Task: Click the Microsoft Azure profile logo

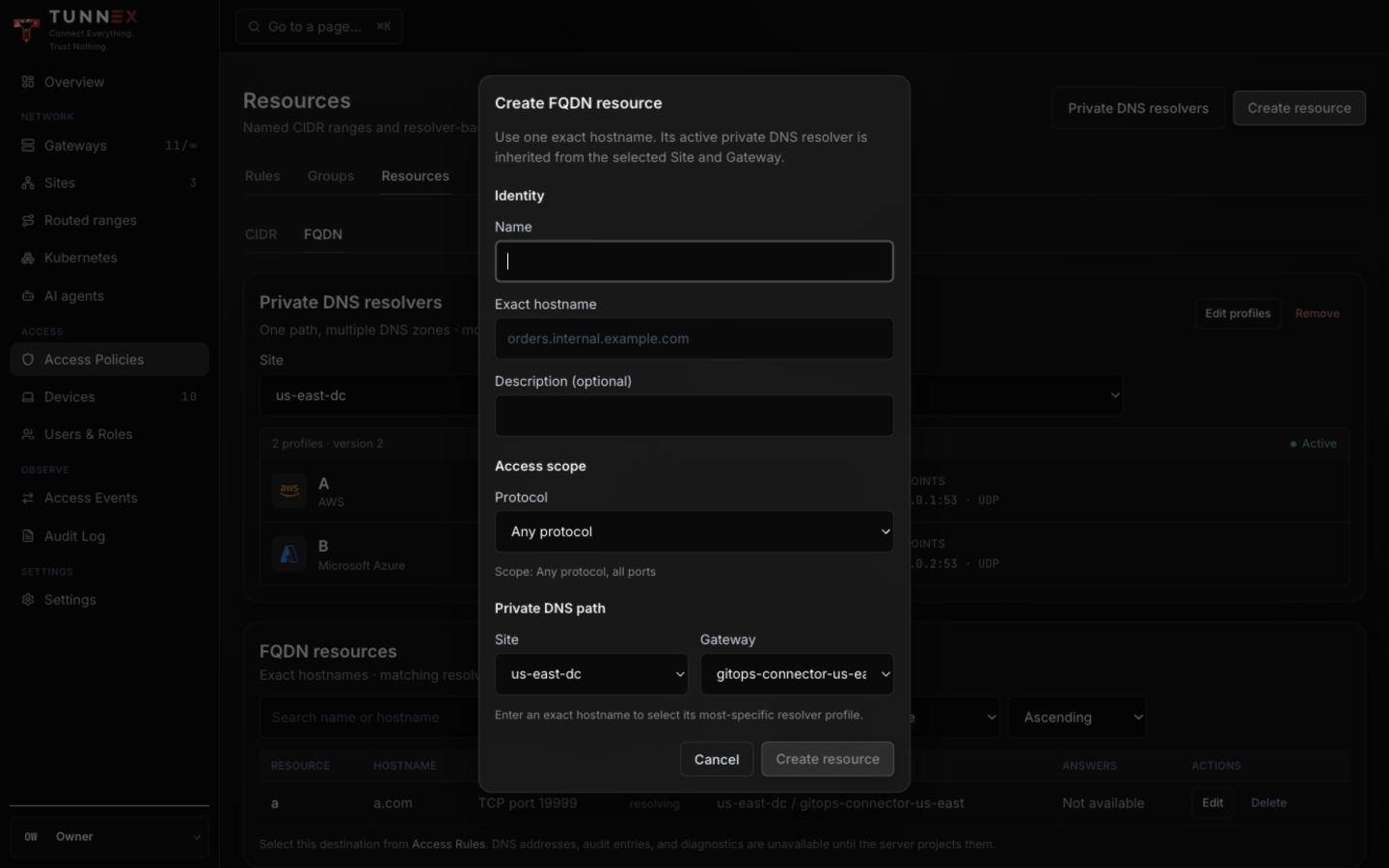Action: tap(289, 555)
